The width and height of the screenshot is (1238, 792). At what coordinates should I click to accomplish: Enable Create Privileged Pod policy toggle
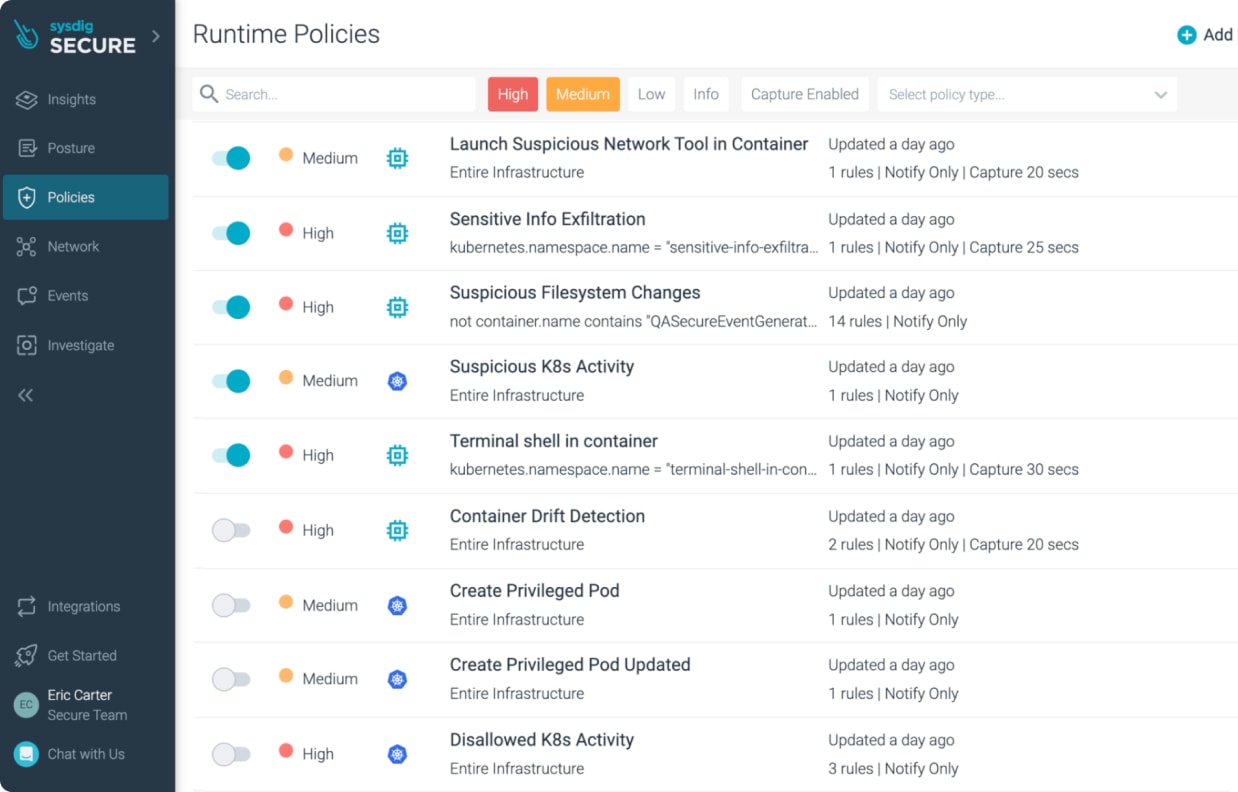point(231,605)
